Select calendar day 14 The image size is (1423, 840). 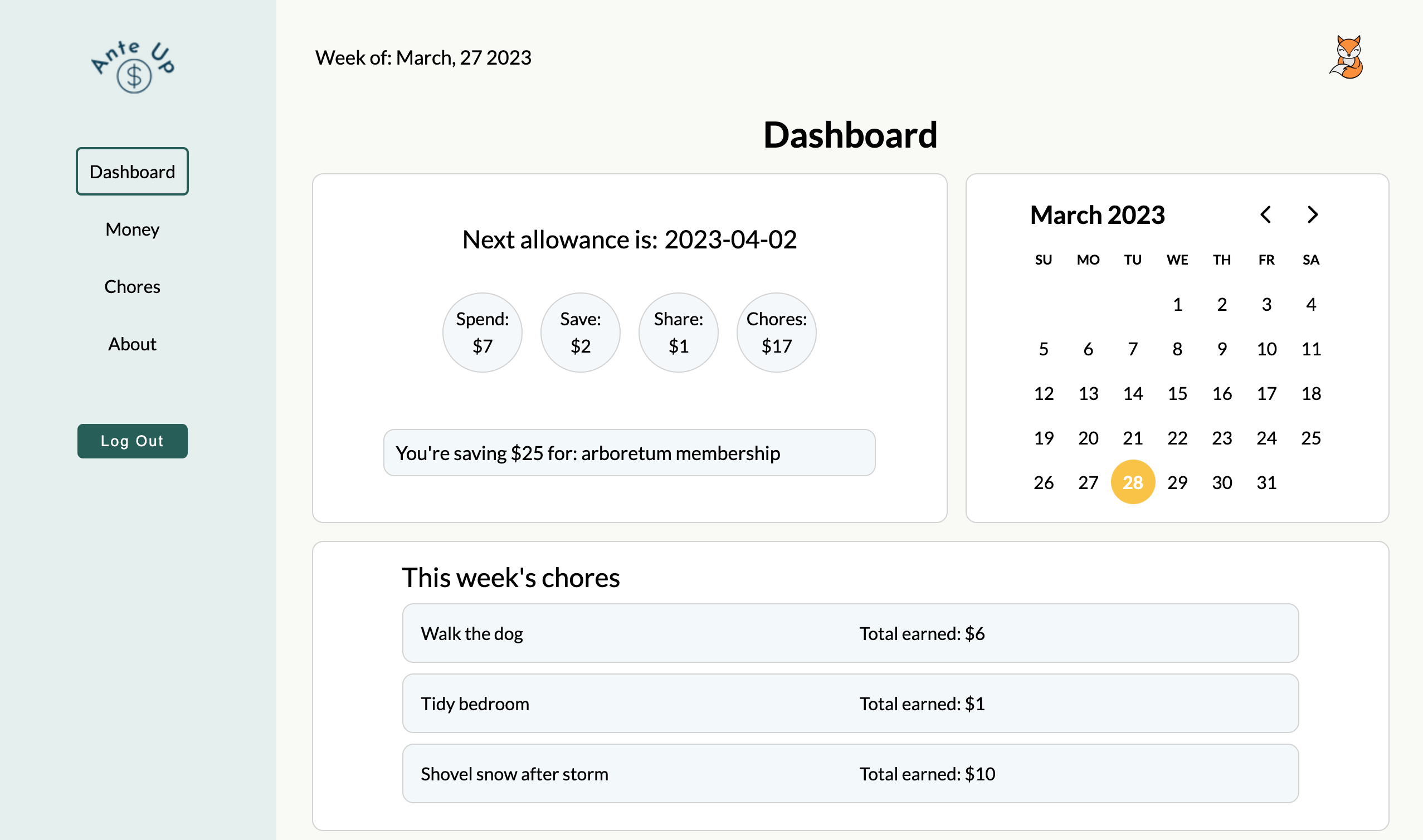coord(1133,393)
